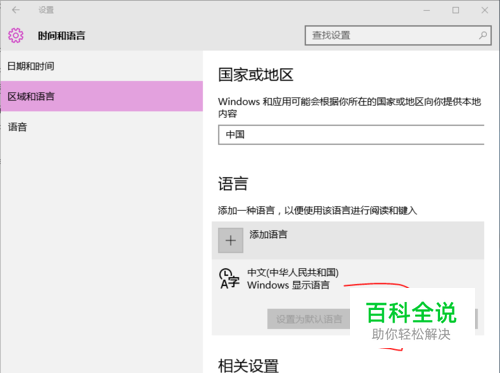The width and height of the screenshot is (500, 373).
Task: Click the 添加语言 button
Action: tap(348, 240)
